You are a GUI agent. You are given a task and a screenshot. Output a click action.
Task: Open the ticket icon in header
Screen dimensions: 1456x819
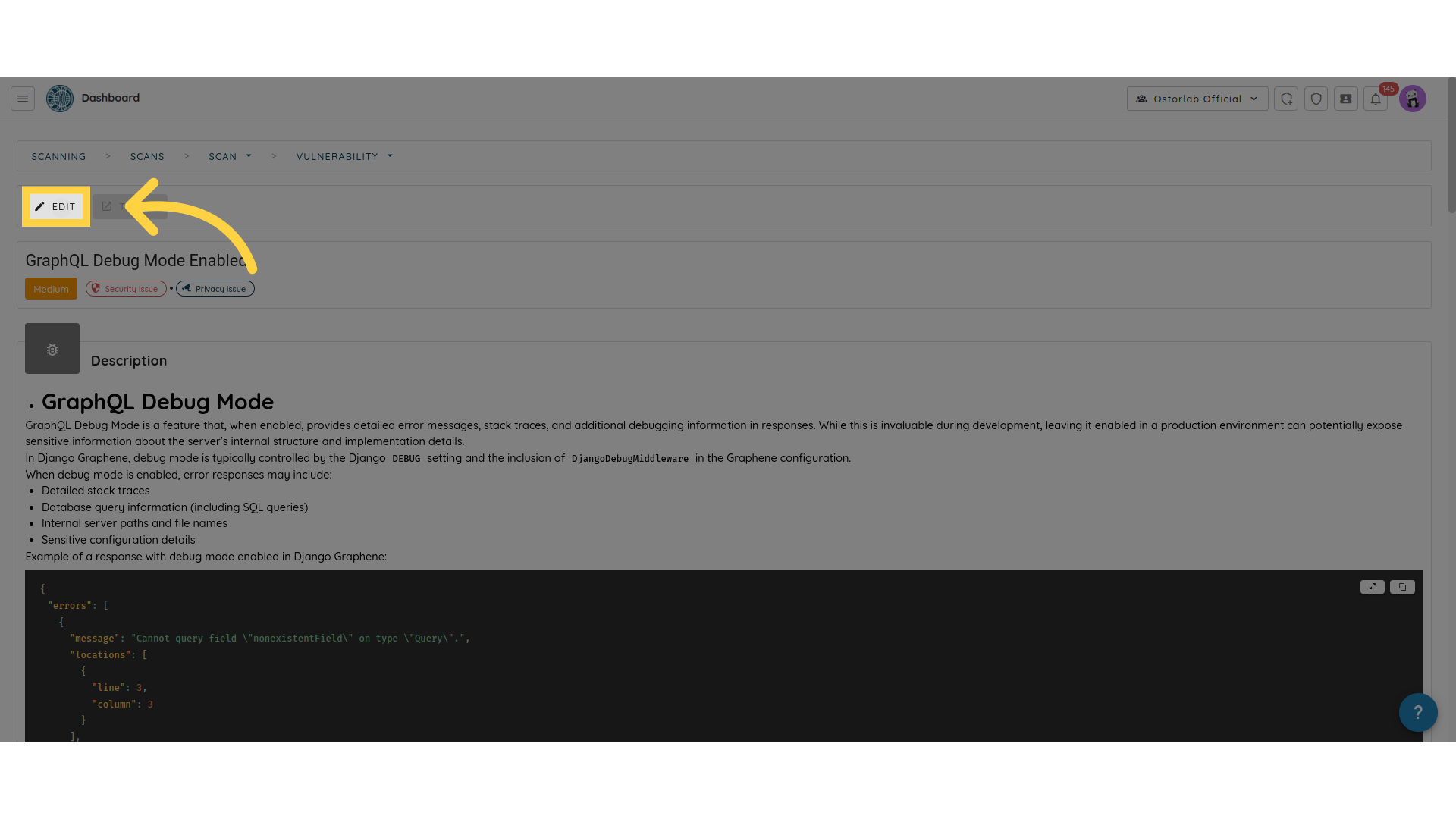tap(1346, 99)
